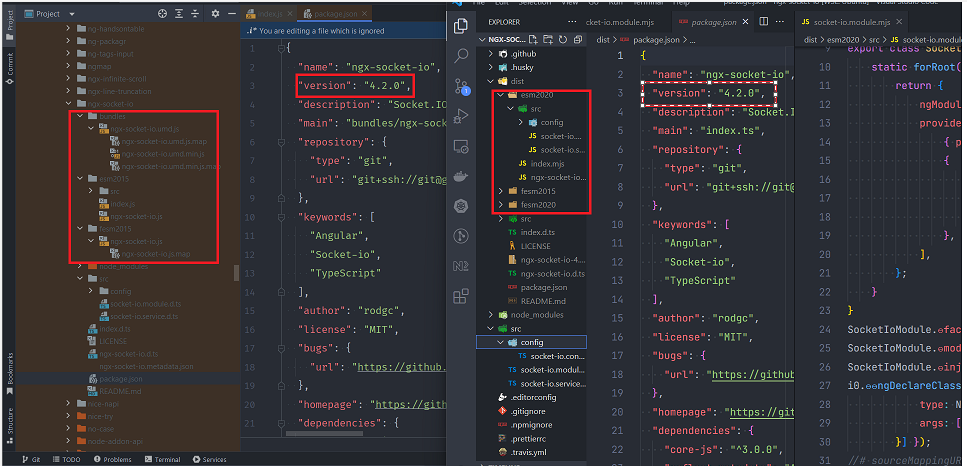Viewport: 967px width, 466px height.
Task: Collapse the dist folder in VS Code Explorer
Action: (491, 81)
